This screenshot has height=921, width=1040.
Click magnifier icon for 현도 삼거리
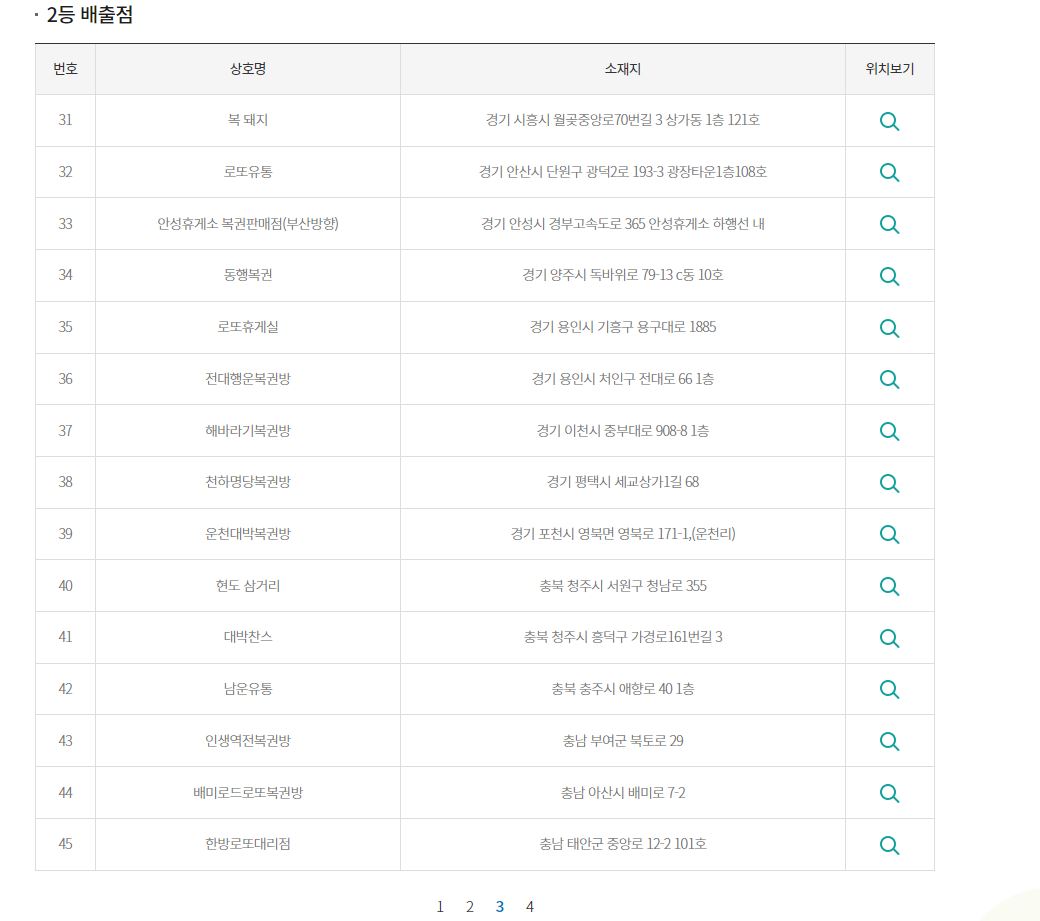pos(889,586)
